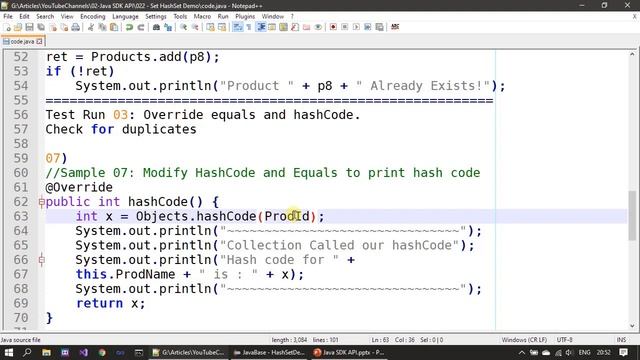
Task: Create a new document with toolbar icon
Action: pyautogui.click(x=7, y=27)
